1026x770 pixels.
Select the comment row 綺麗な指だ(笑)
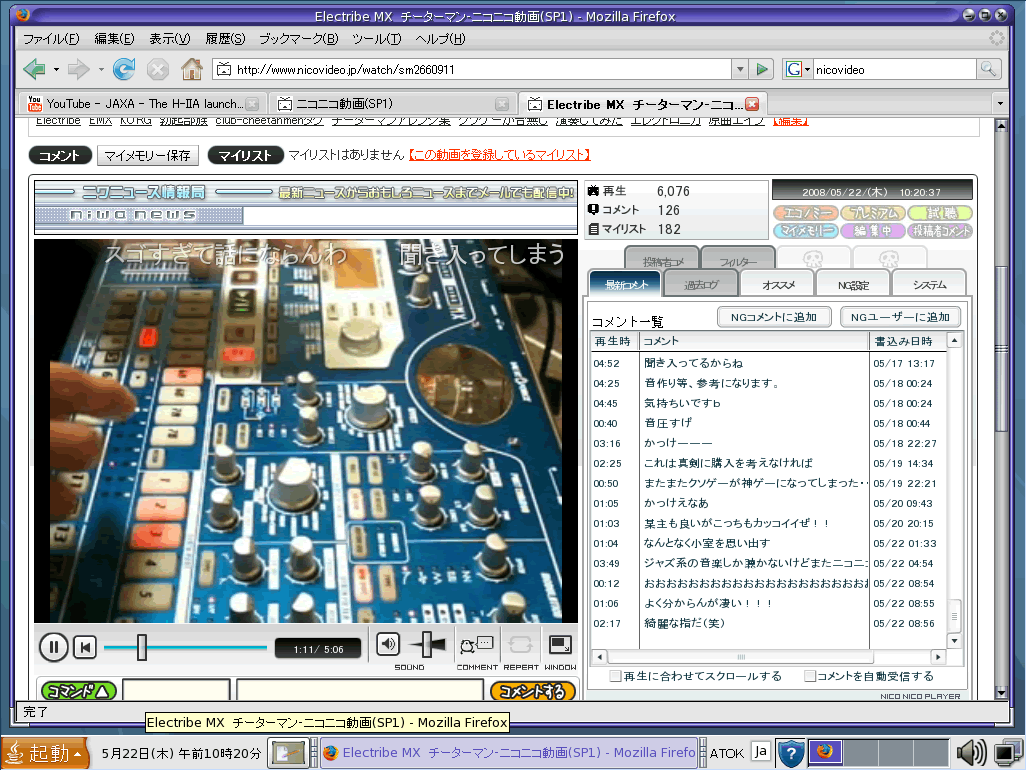click(768, 623)
